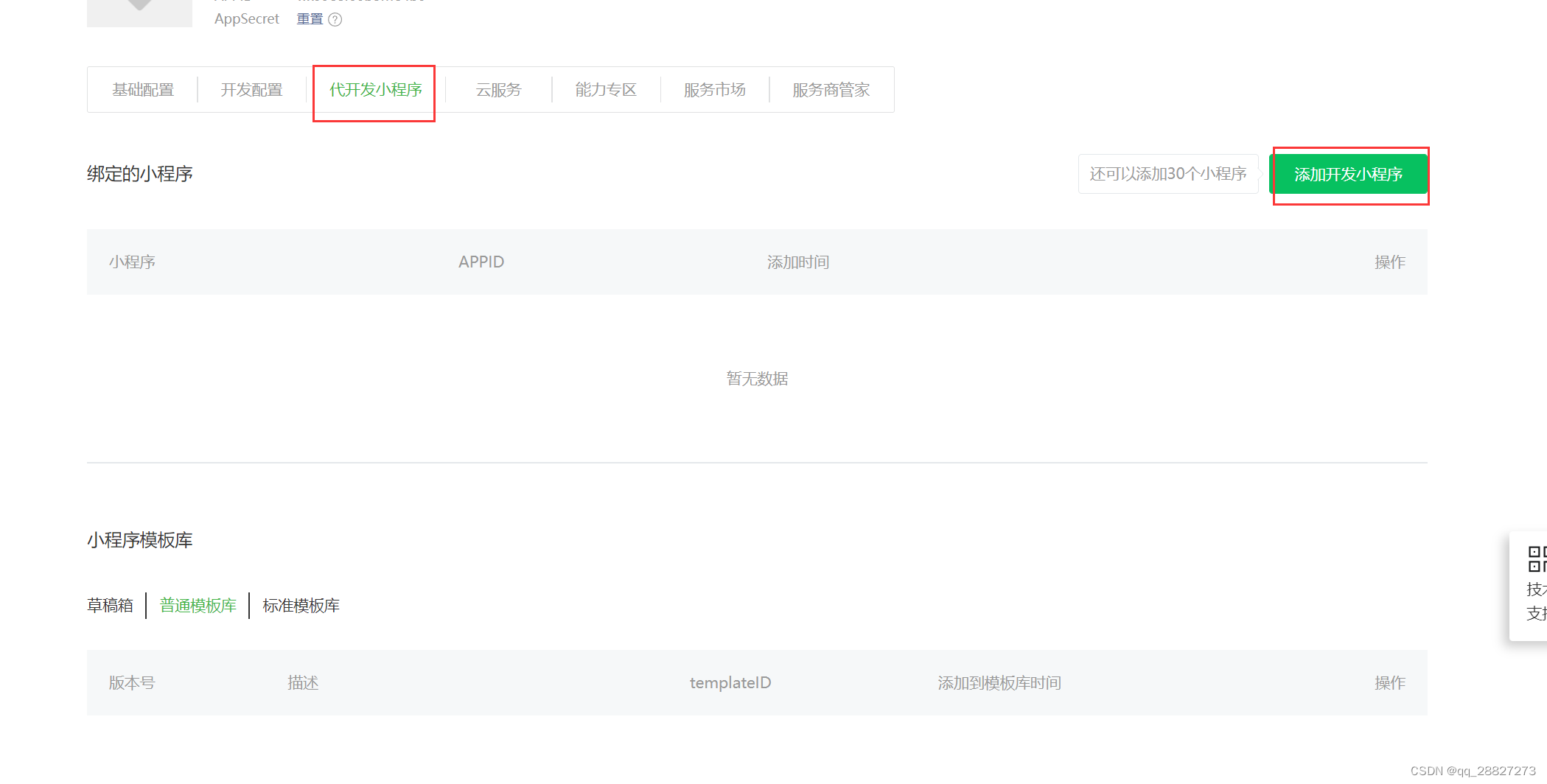Click the app avatar thumbnail at top
Image resolution: width=1547 pixels, height=784 pixels.
(139, 13)
